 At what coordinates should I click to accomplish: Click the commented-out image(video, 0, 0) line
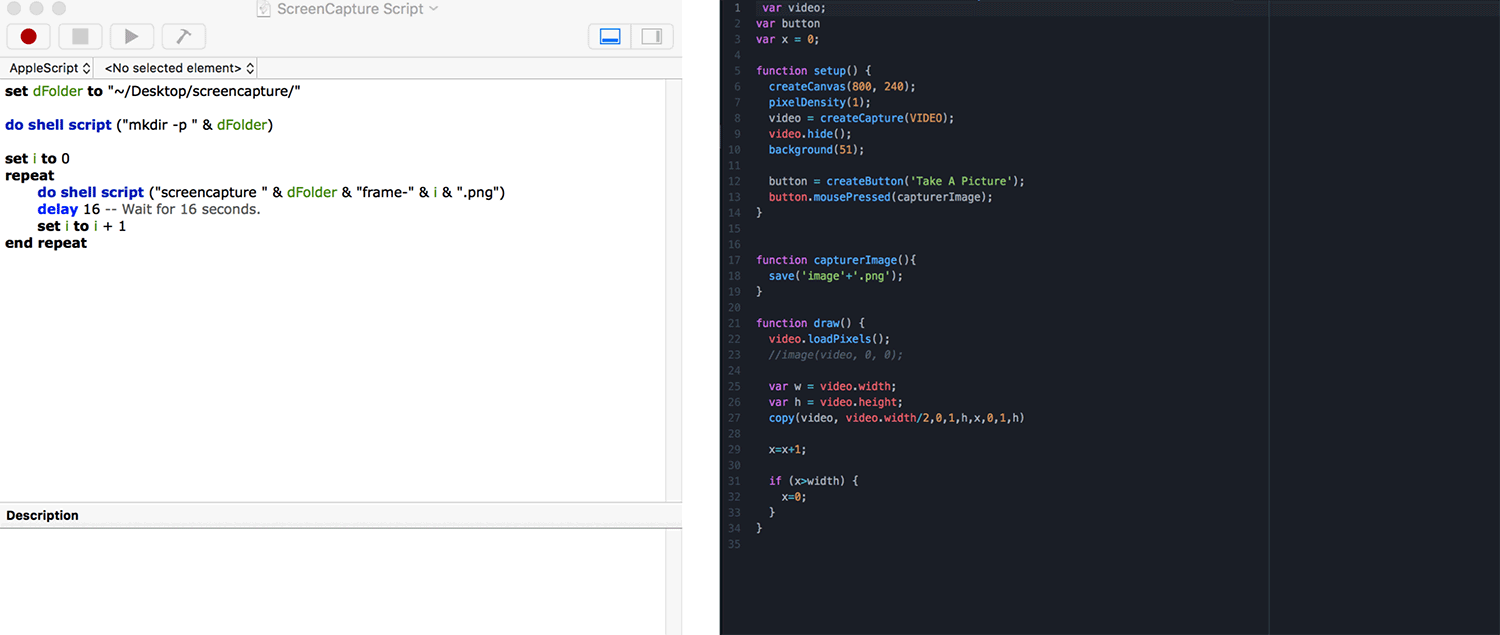click(x=835, y=355)
